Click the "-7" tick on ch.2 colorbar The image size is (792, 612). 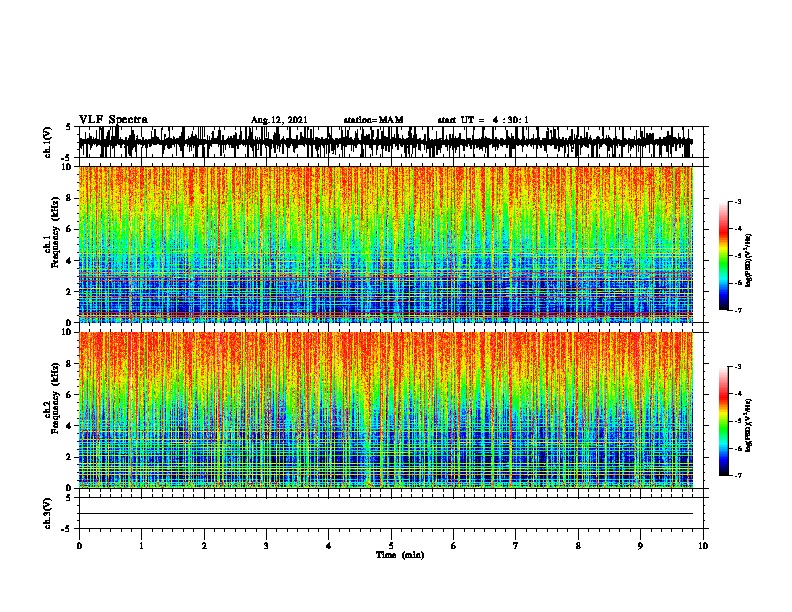[738, 475]
